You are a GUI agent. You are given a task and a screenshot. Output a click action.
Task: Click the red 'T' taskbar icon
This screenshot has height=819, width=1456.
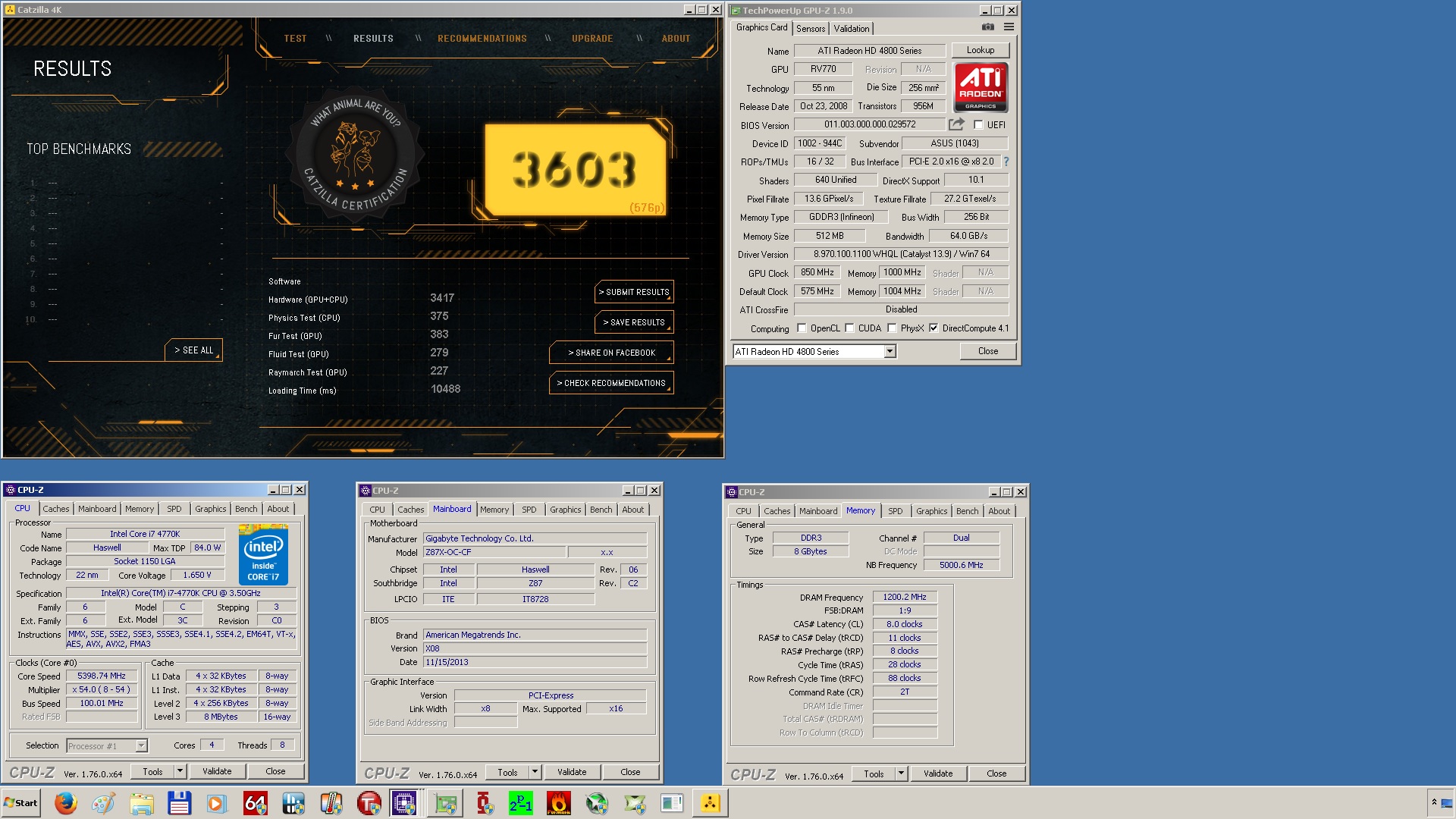pos(369,802)
